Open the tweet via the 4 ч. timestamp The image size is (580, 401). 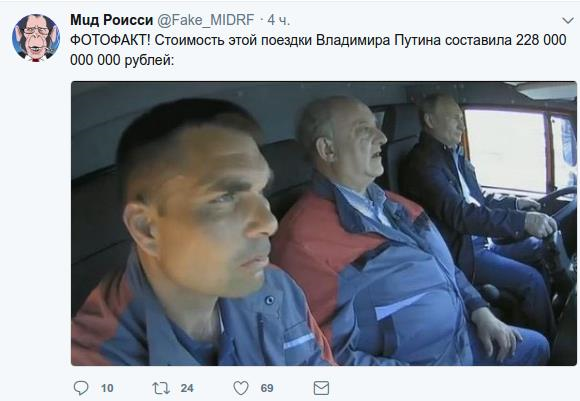point(279,20)
